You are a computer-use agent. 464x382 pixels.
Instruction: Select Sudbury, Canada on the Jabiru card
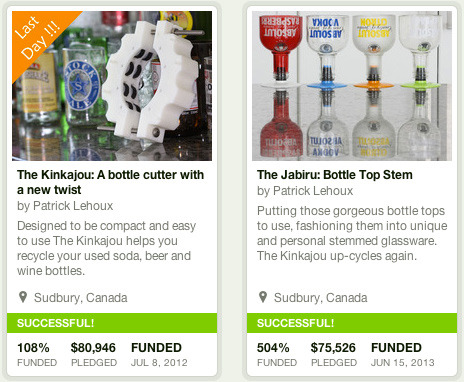click(x=321, y=298)
